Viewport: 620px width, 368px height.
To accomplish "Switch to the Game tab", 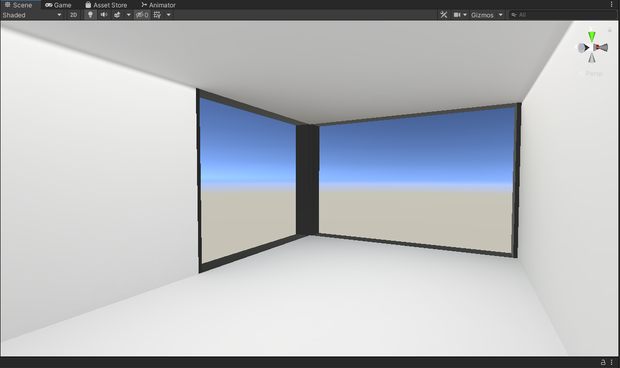I will (58, 5).
